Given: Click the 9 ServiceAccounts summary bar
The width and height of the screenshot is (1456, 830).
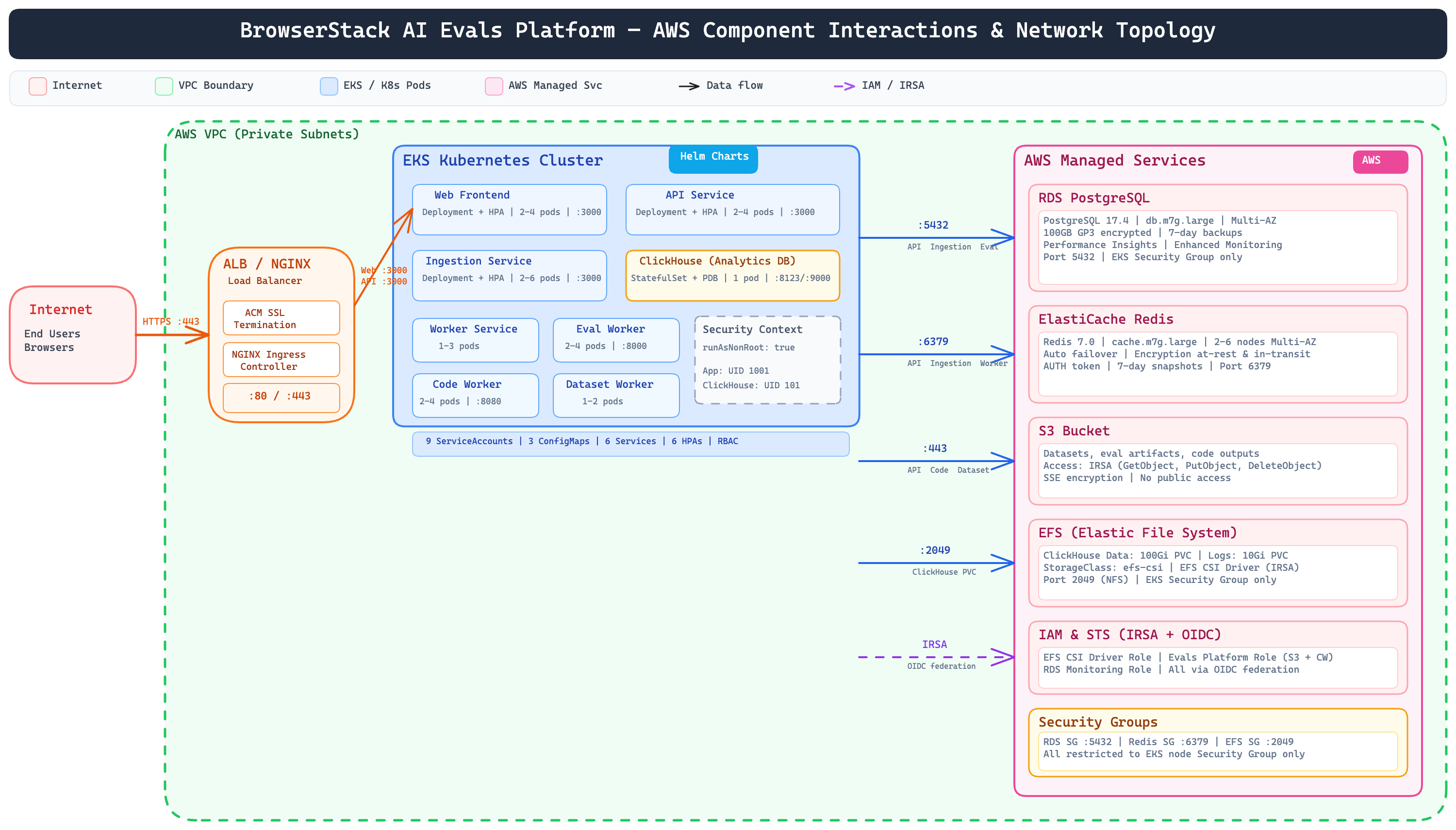Looking at the screenshot, I should point(630,444).
